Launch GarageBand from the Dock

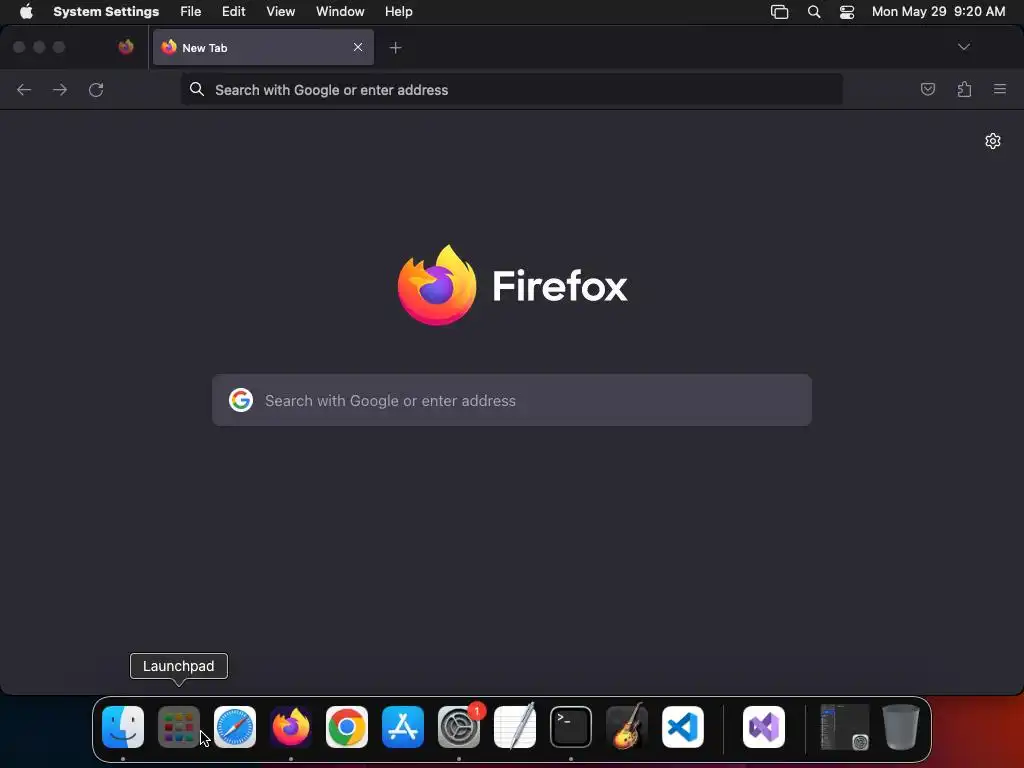tap(627, 726)
